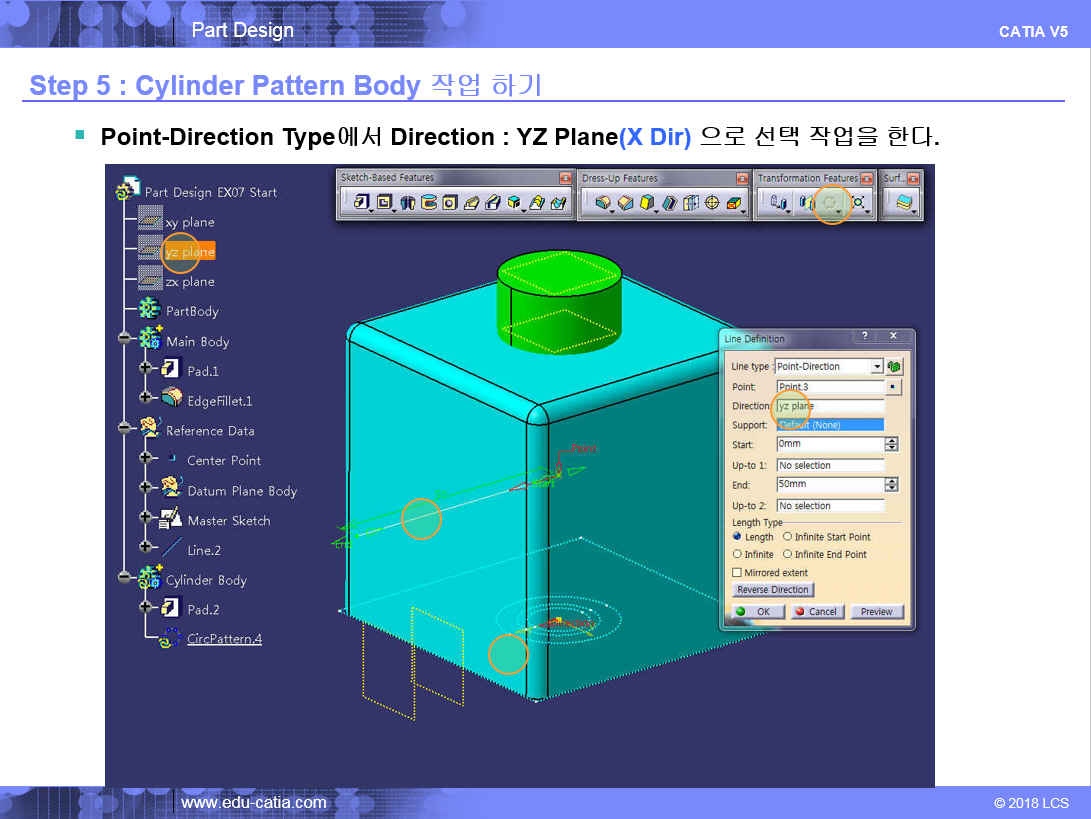
Task: Click the Thread/Tap tool icon
Action: pos(713,203)
